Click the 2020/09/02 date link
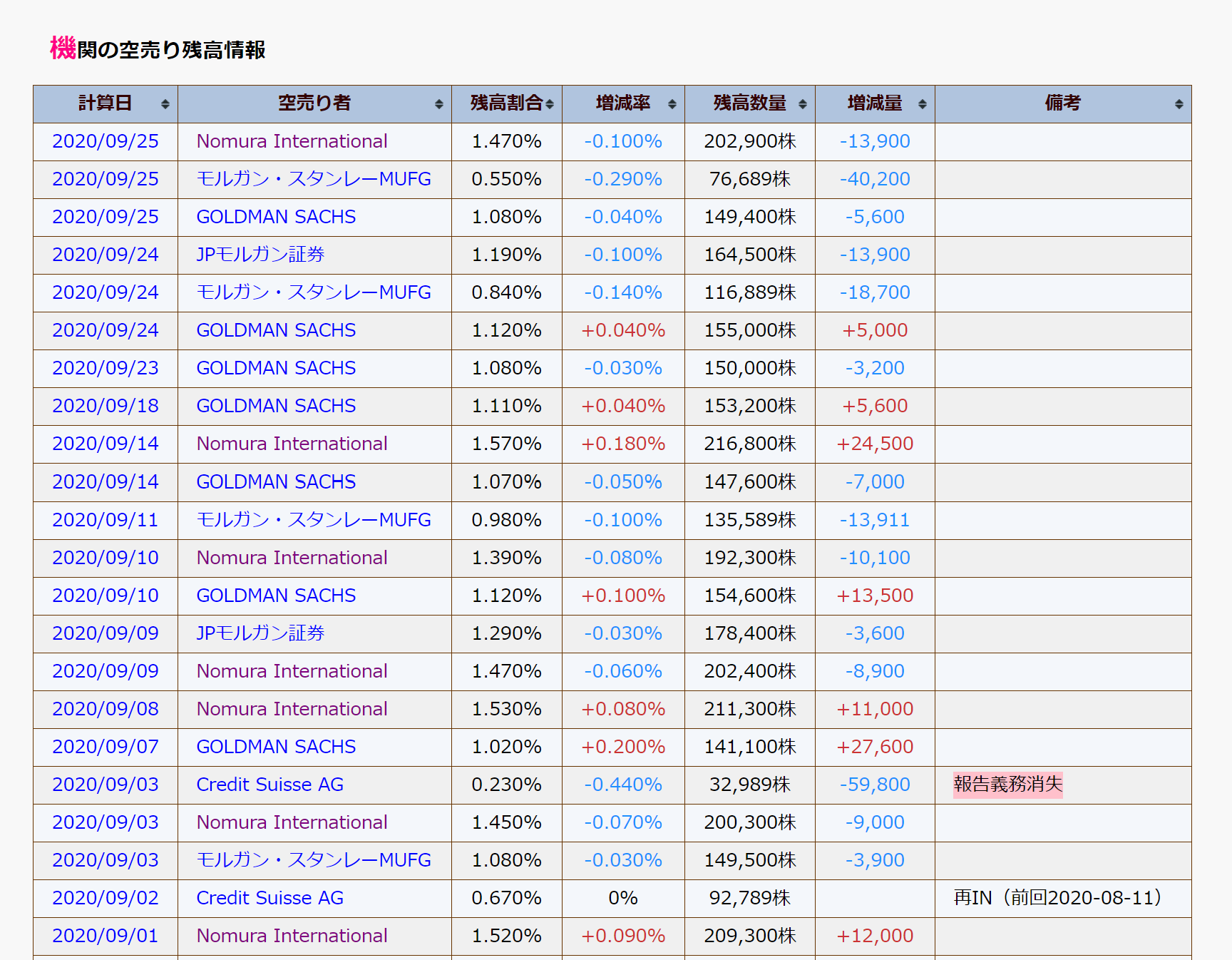This screenshot has height=960, width=1232. 106,898
